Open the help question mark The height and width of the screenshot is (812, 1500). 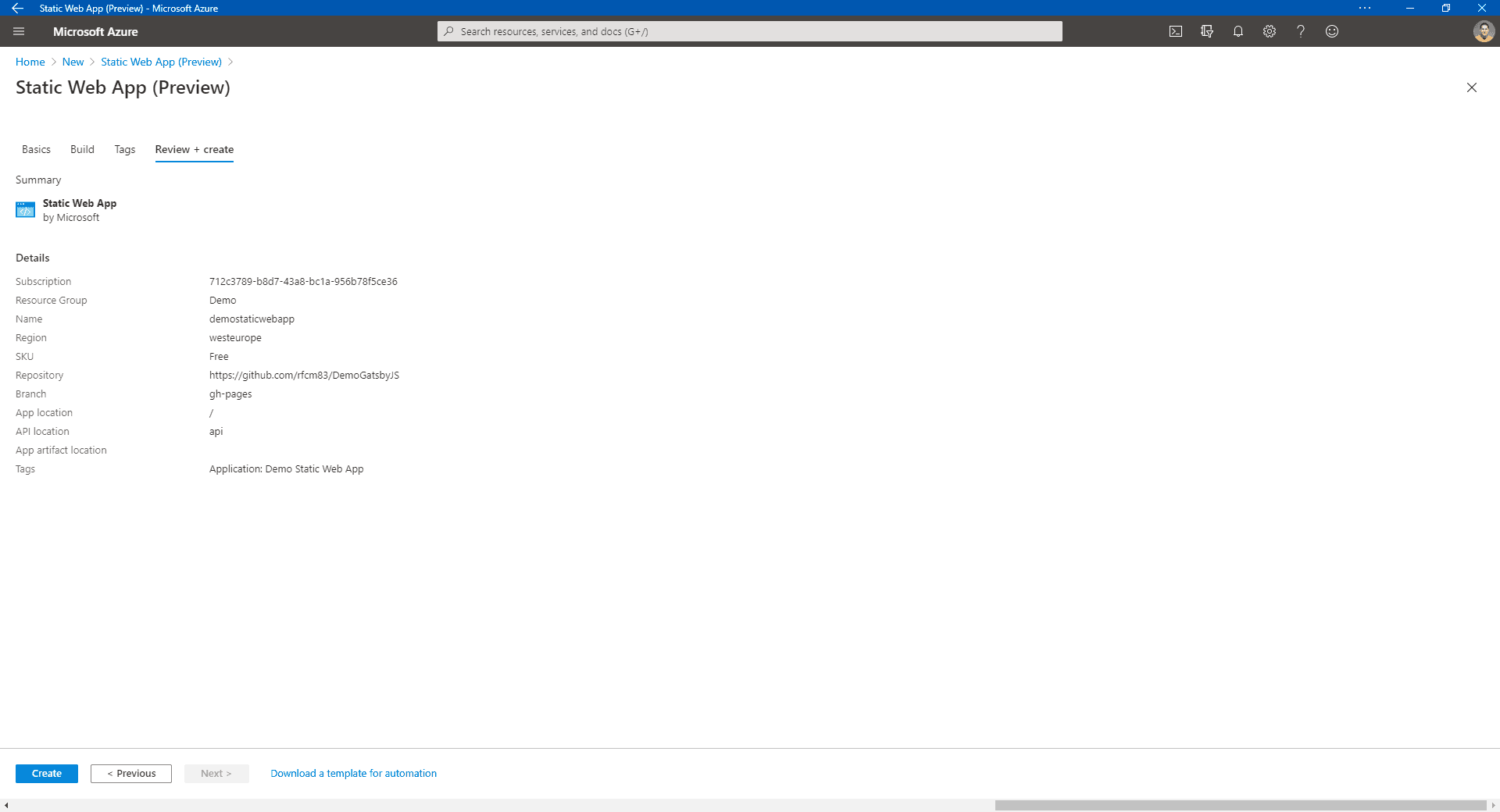(1301, 31)
